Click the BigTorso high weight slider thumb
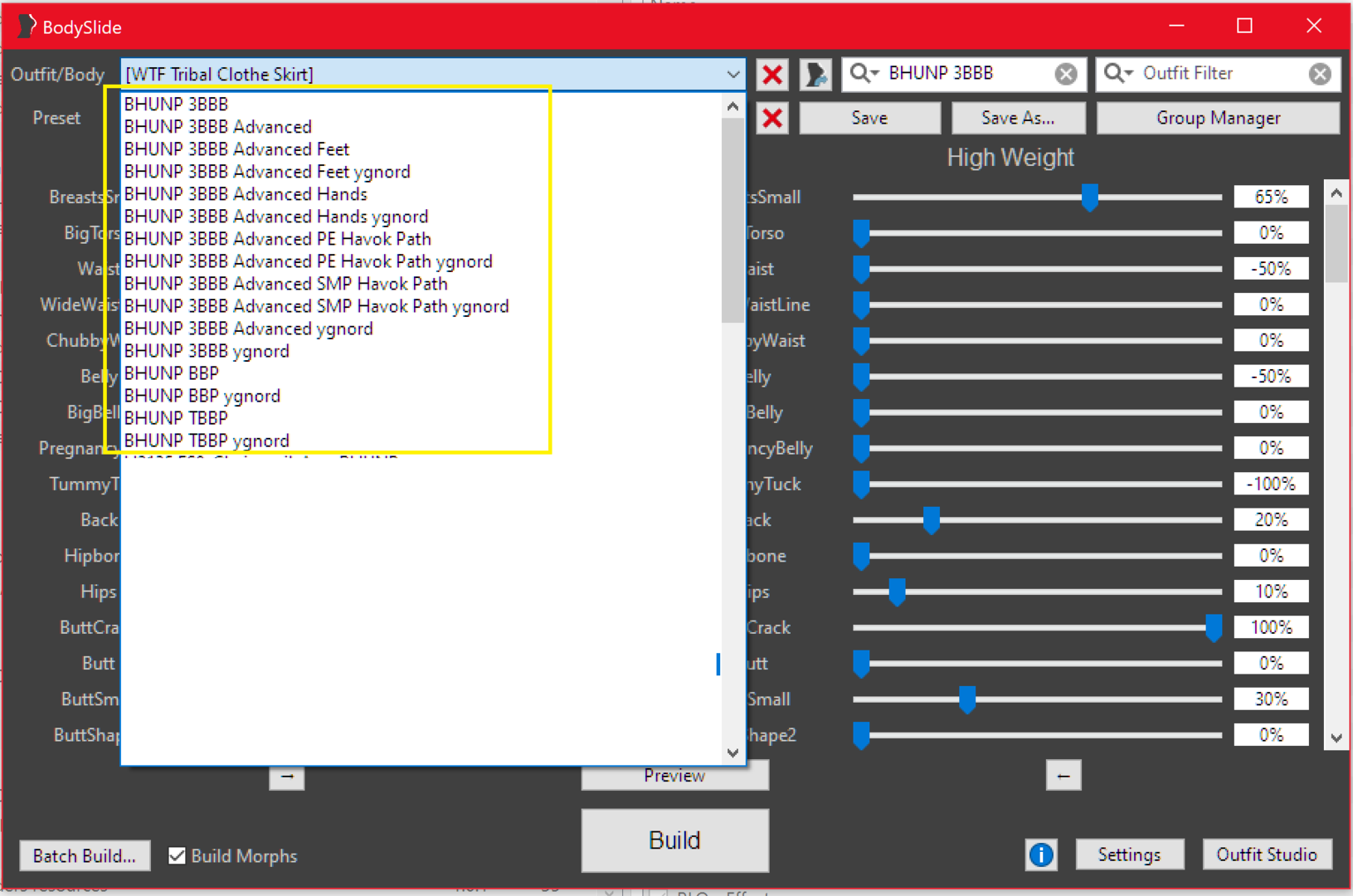The height and width of the screenshot is (896, 1353). tap(862, 233)
